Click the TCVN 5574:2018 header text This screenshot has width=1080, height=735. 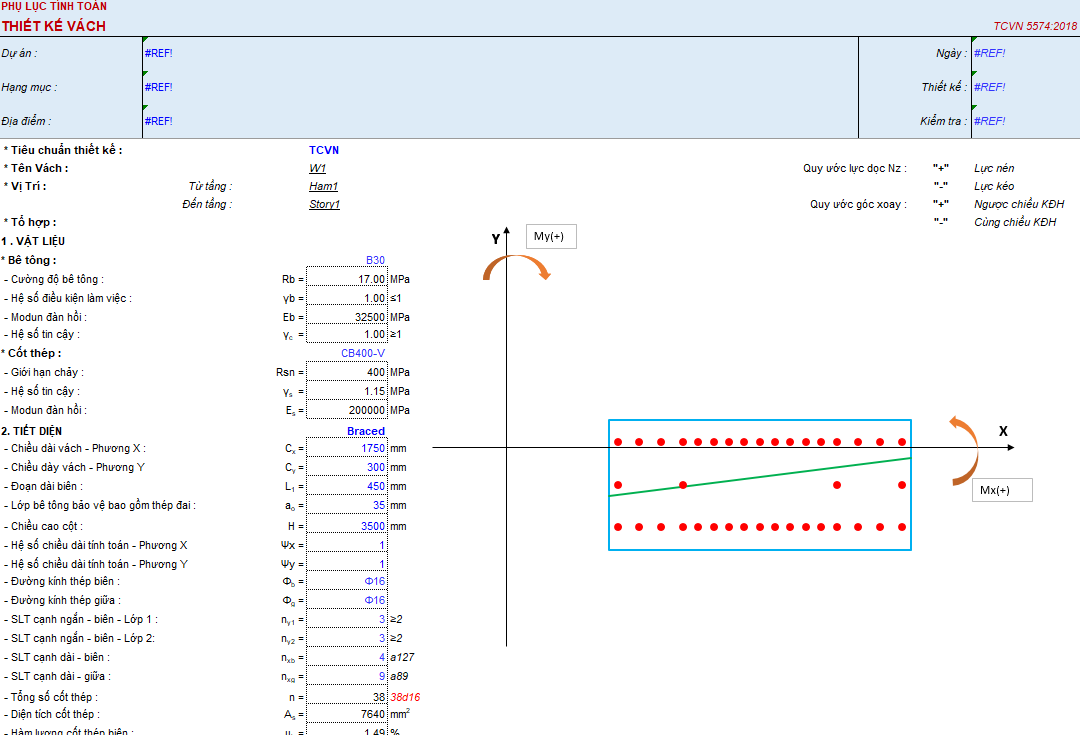[x=1035, y=26]
